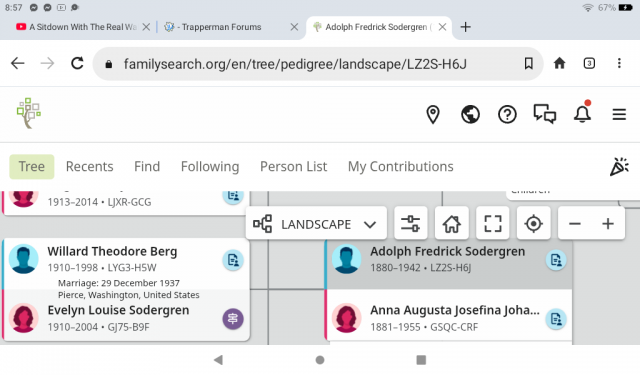The height and width of the screenshot is (375, 640).
Task: Open record hints for Adolph Fredrick Sodergren
Action: click(556, 260)
